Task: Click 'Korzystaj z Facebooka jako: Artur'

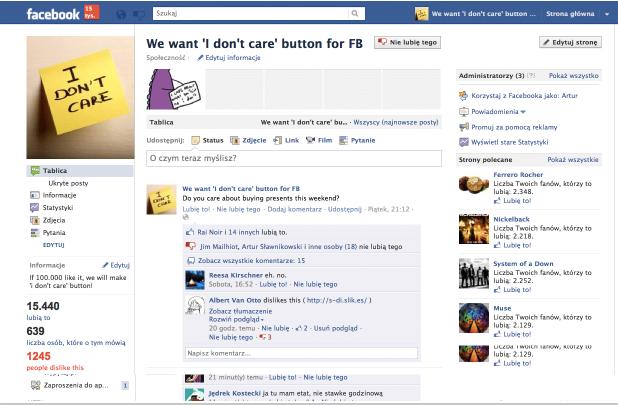Action: pos(524,95)
